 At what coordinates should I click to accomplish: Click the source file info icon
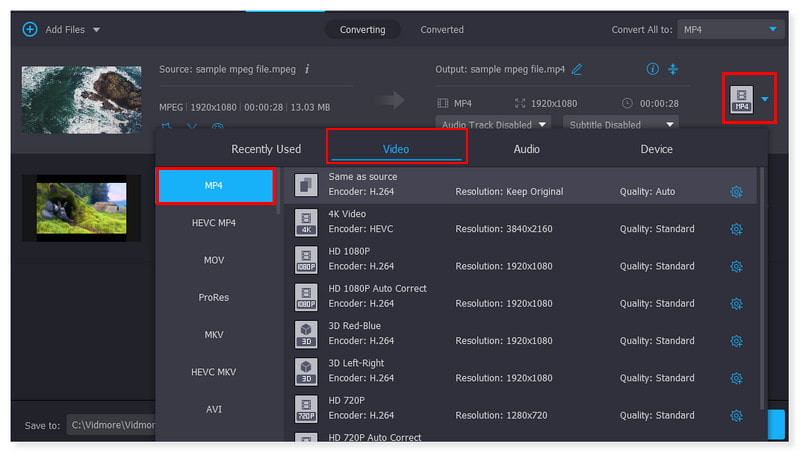pyautogui.click(x=307, y=69)
